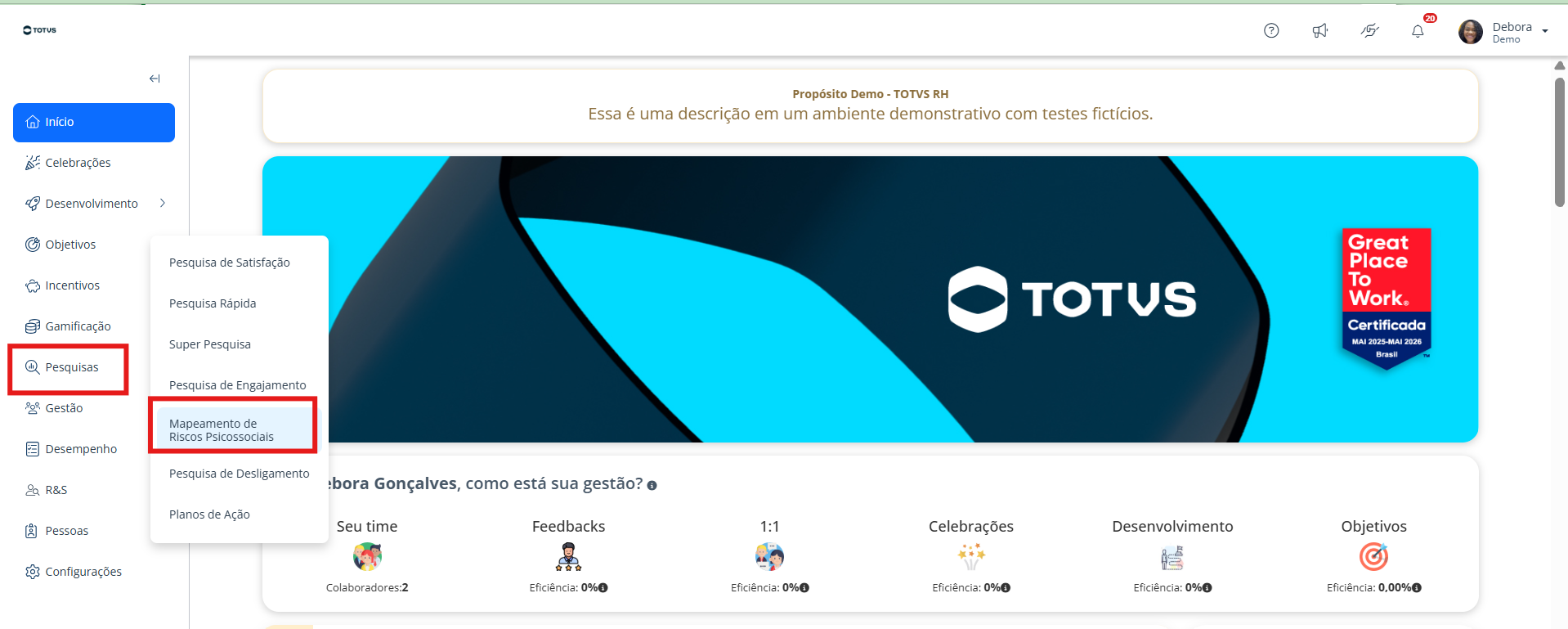Click the Incentivos piggy bank icon in sidebar

click(x=33, y=285)
